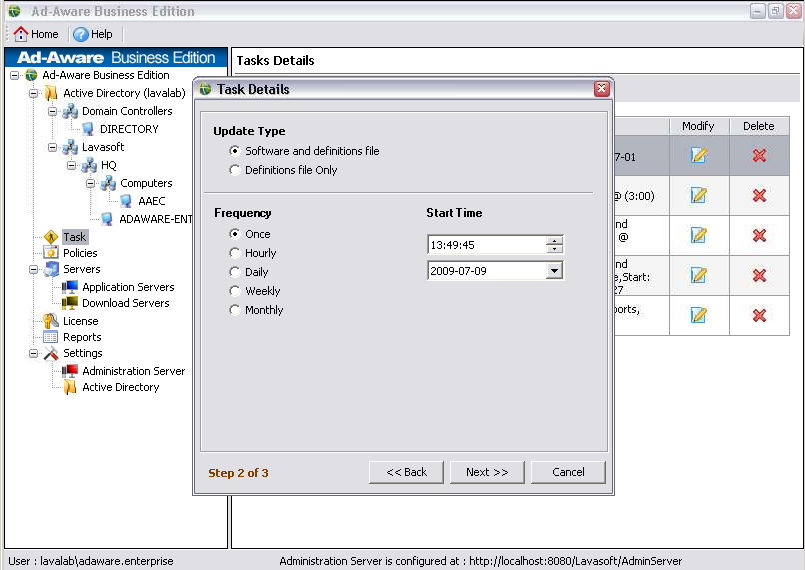Select Software and definitions file radio button
The width and height of the screenshot is (805, 570).
(235, 150)
